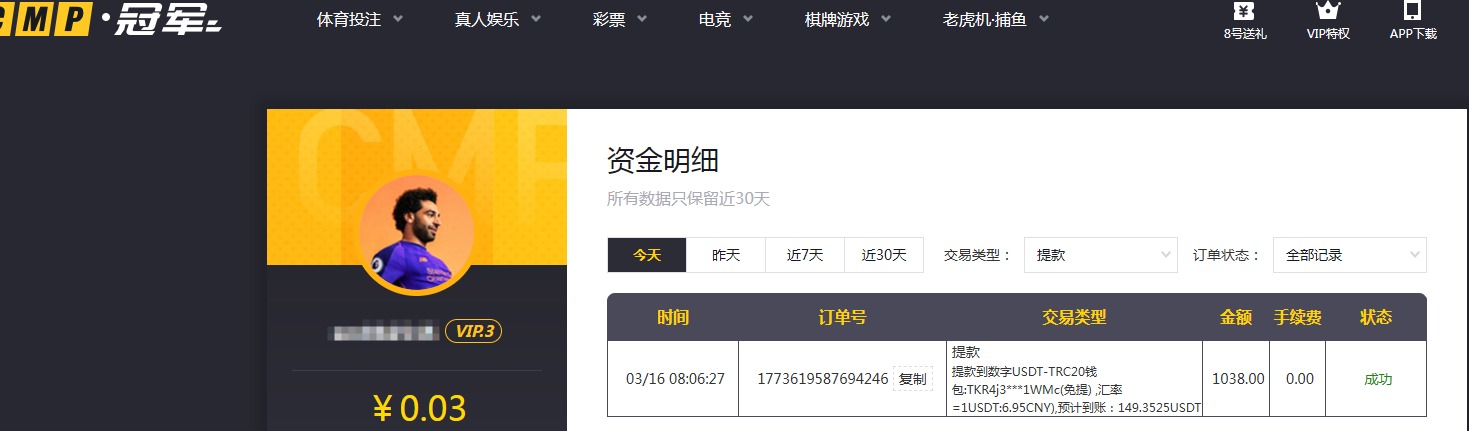This screenshot has width=1469, height=431.
Task: Select the 今天 date filter tab
Action: point(647,255)
